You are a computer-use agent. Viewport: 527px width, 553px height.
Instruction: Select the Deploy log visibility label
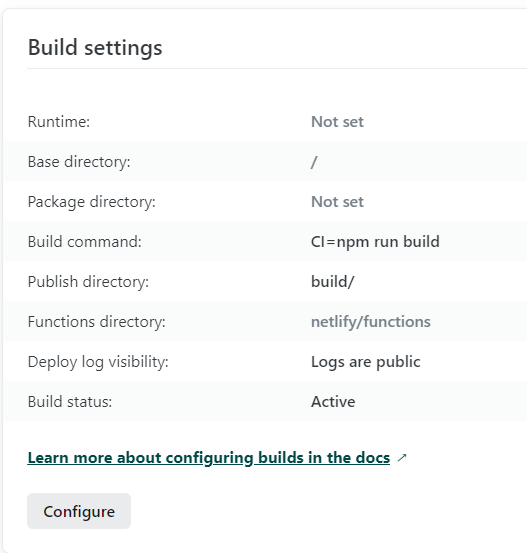point(98,362)
